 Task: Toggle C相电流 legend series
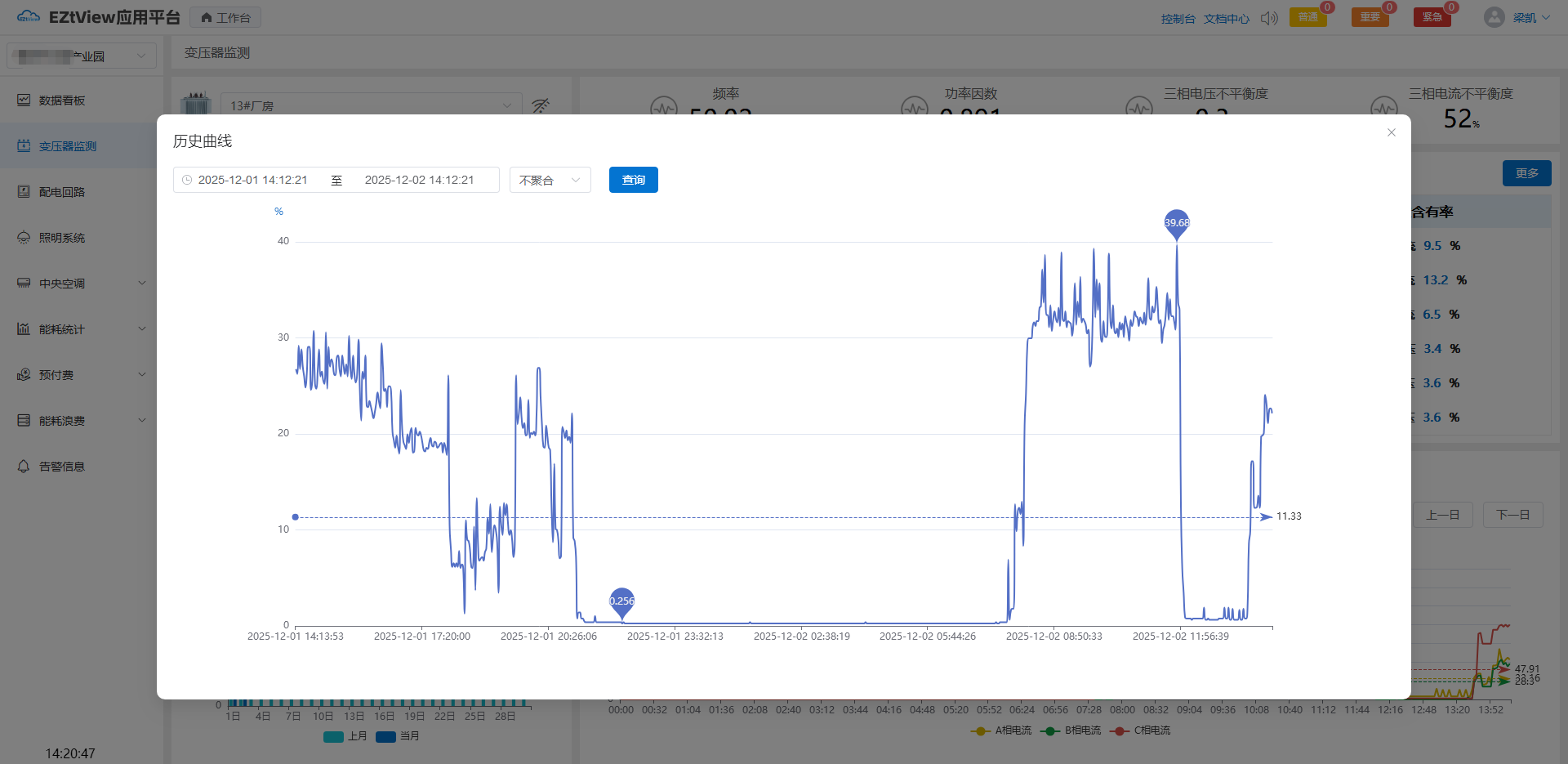(x=1140, y=730)
